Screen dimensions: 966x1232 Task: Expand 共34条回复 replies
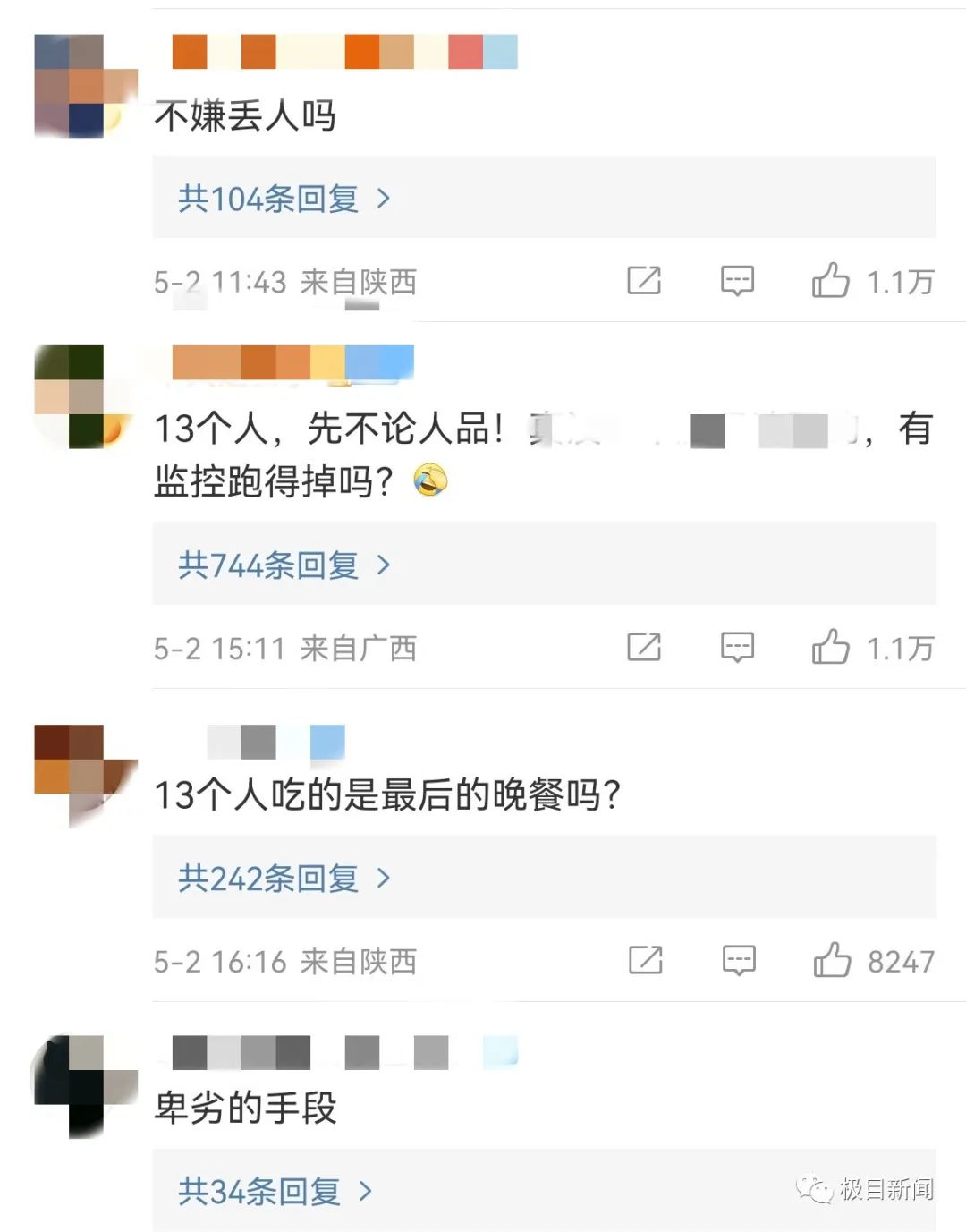click(x=275, y=1191)
